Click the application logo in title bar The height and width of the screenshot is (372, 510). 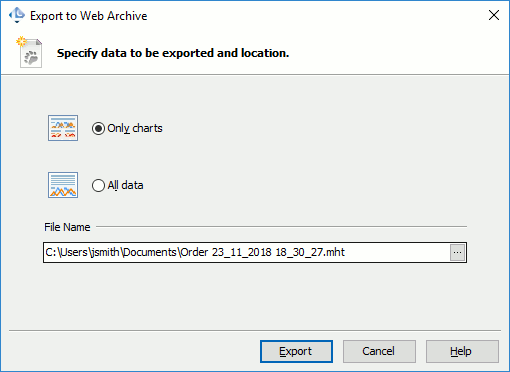(17, 15)
